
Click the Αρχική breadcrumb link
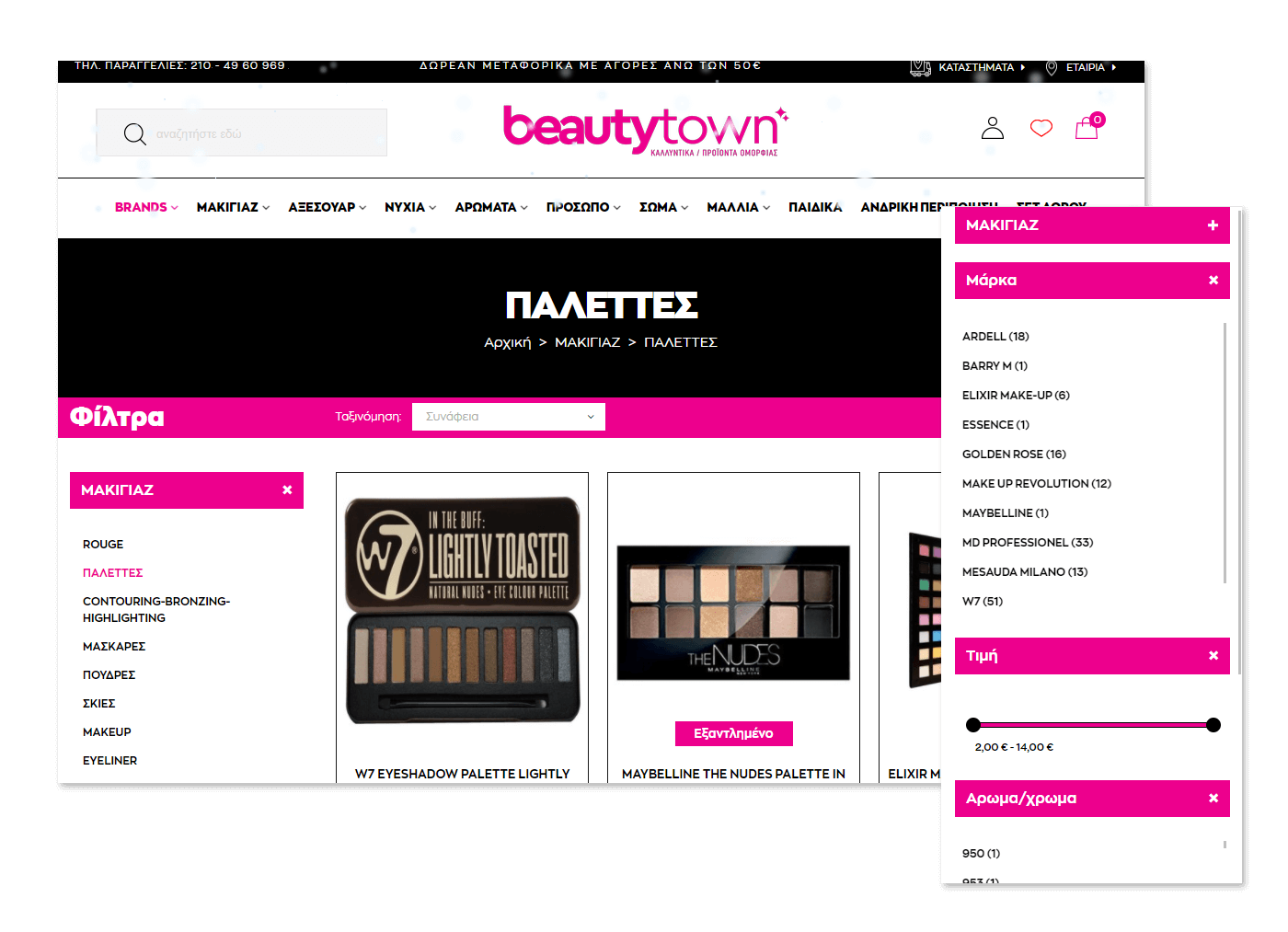508,342
